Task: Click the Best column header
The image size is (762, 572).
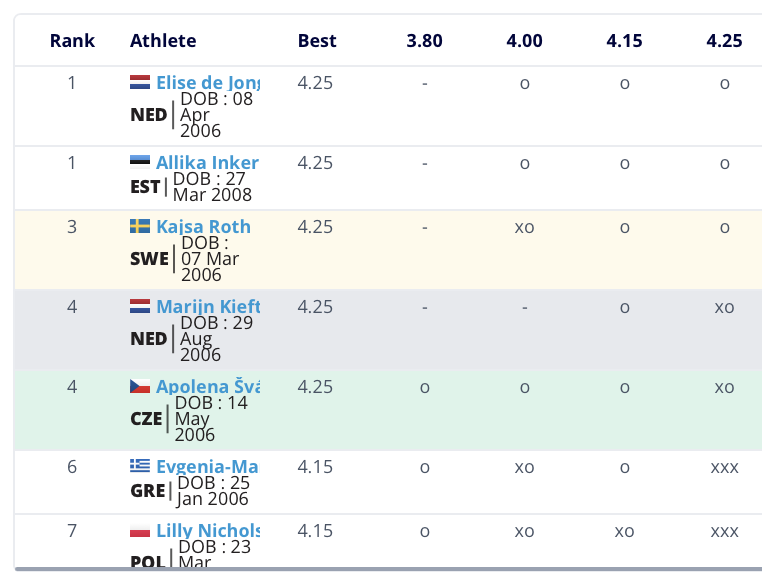Action: click(x=317, y=41)
